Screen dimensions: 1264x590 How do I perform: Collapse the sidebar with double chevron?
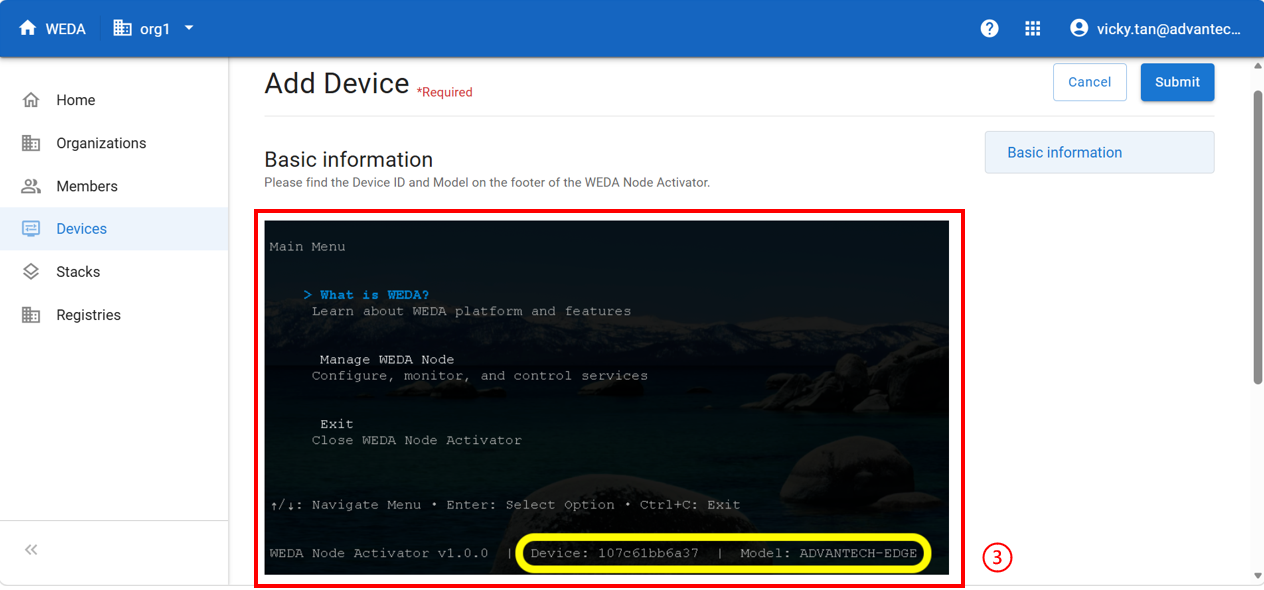(31, 550)
